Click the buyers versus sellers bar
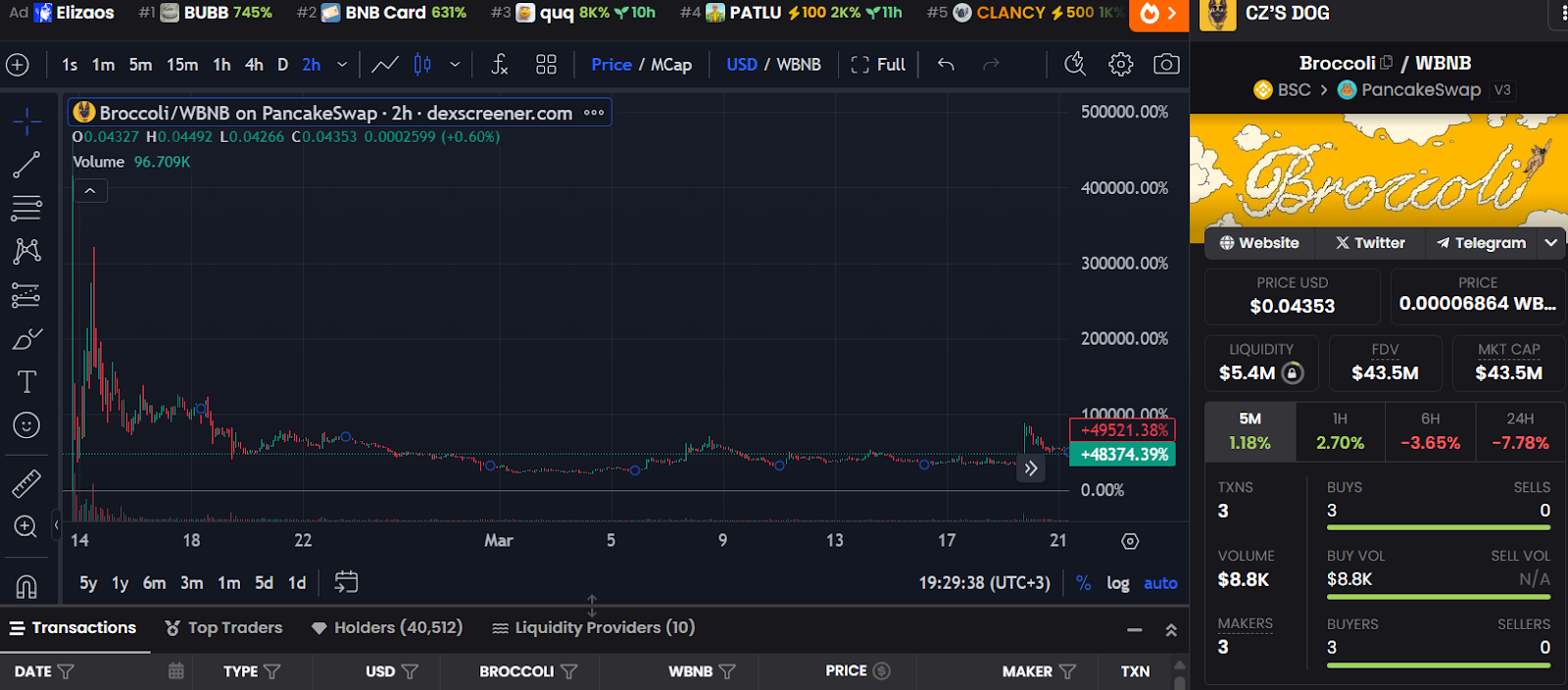This screenshot has height=690, width=1568. [x=1439, y=665]
